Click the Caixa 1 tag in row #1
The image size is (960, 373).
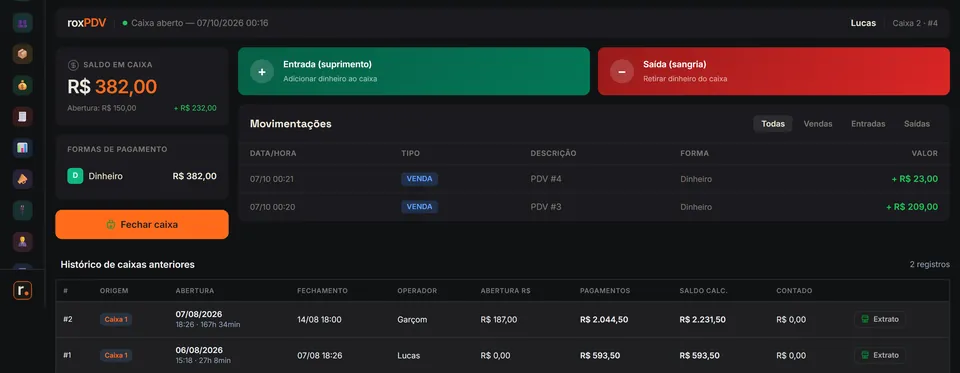[116, 355]
